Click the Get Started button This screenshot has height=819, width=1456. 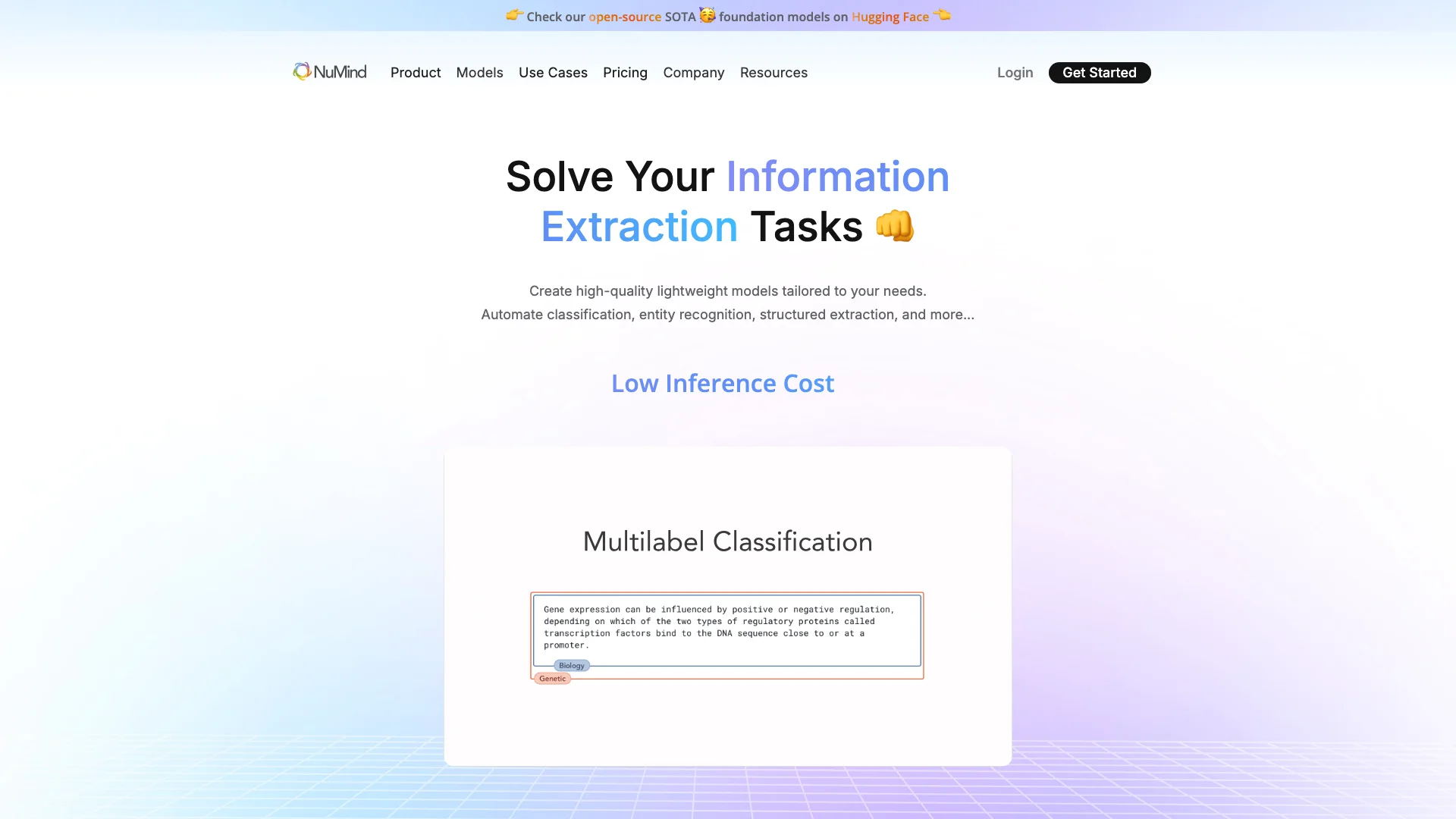(1099, 72)
